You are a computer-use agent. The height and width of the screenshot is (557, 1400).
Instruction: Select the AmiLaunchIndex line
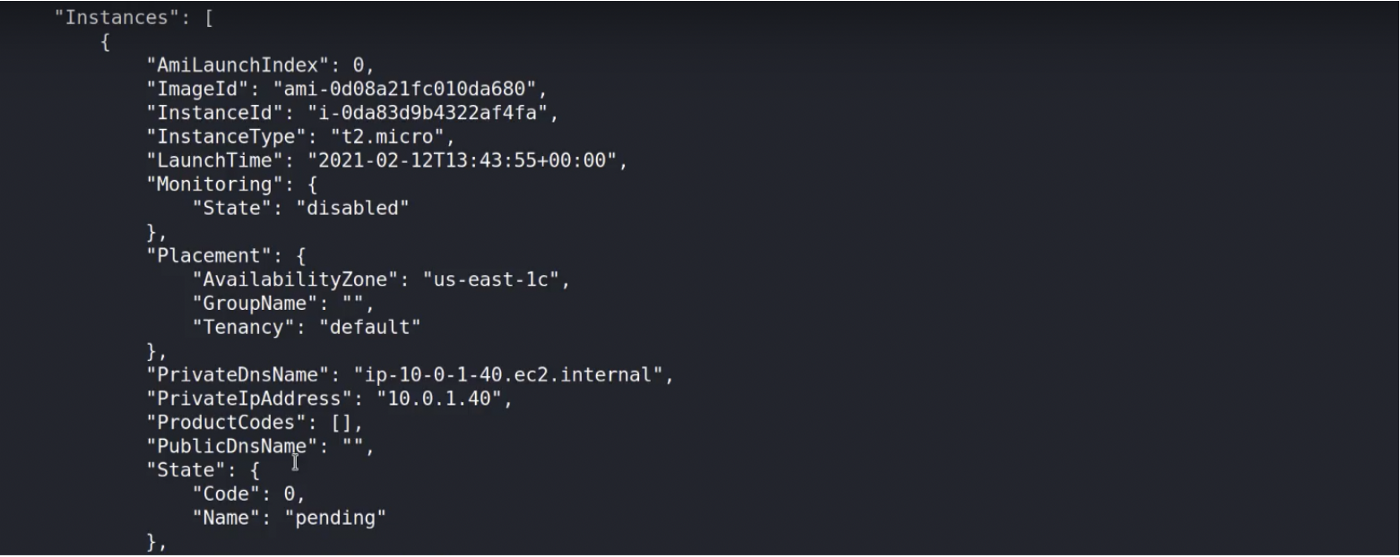coord(260,65)
